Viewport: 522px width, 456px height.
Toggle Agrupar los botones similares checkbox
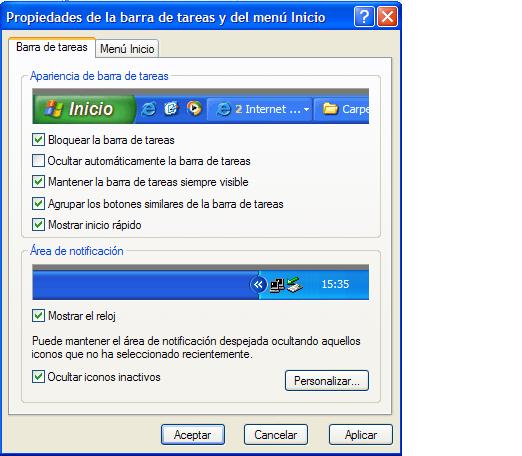(x=38, y=203)
